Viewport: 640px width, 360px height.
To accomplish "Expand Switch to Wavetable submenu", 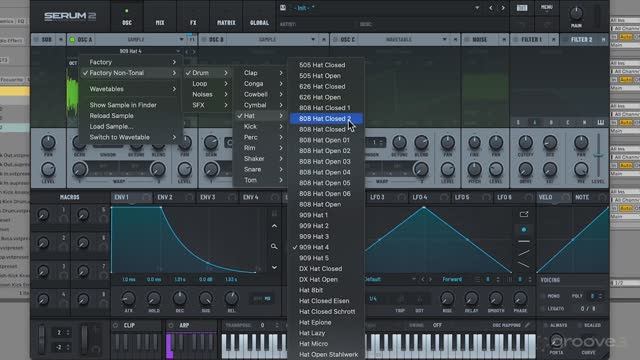I will [x=130, y=138].
